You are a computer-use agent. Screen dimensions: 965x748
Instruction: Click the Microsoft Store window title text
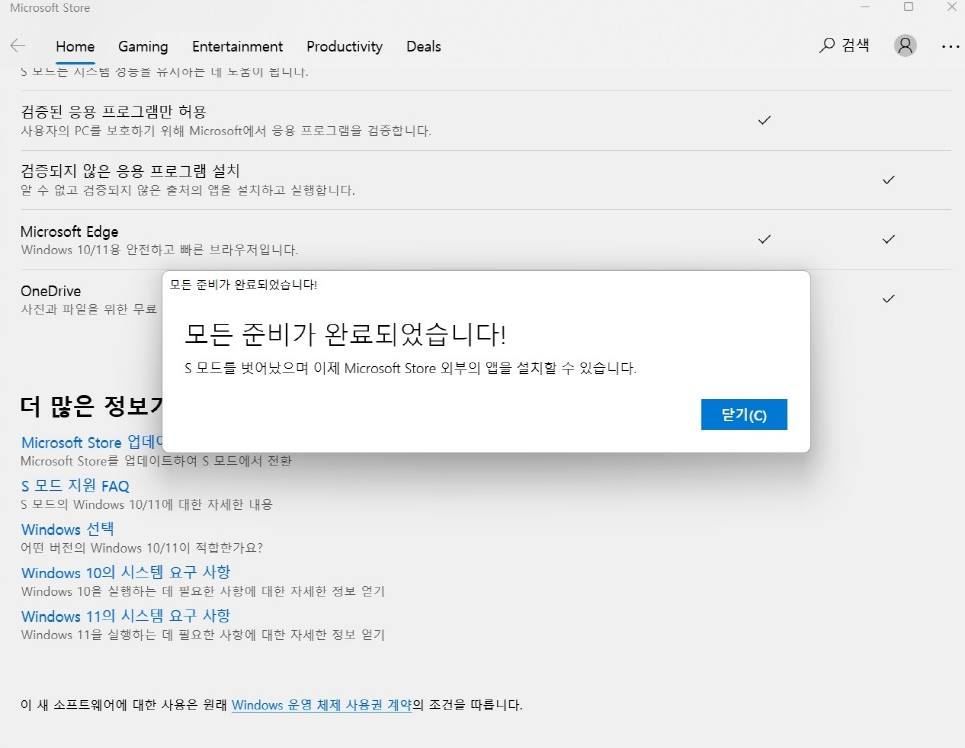pyautogui.click(x=50, y=8)
